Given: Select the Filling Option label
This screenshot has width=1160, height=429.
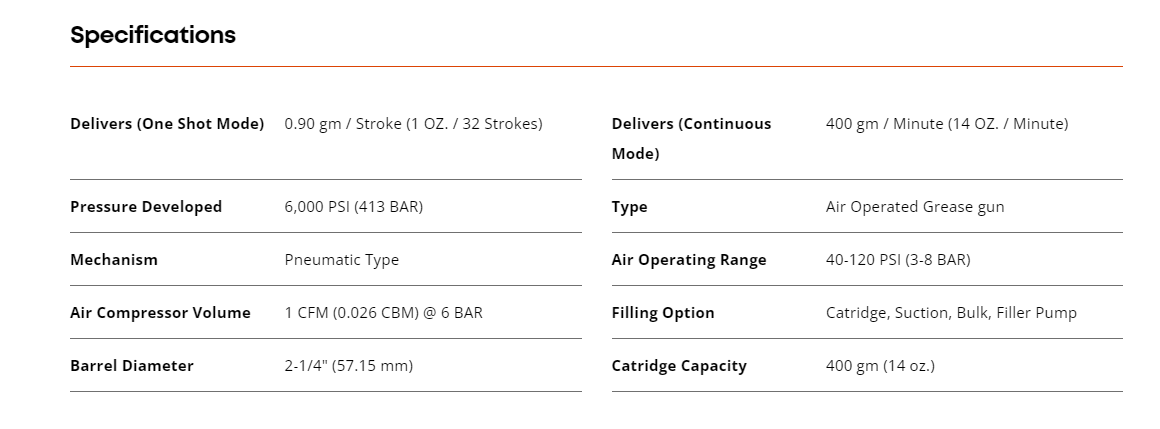Looking at the screenshot, I should (663, 313).
